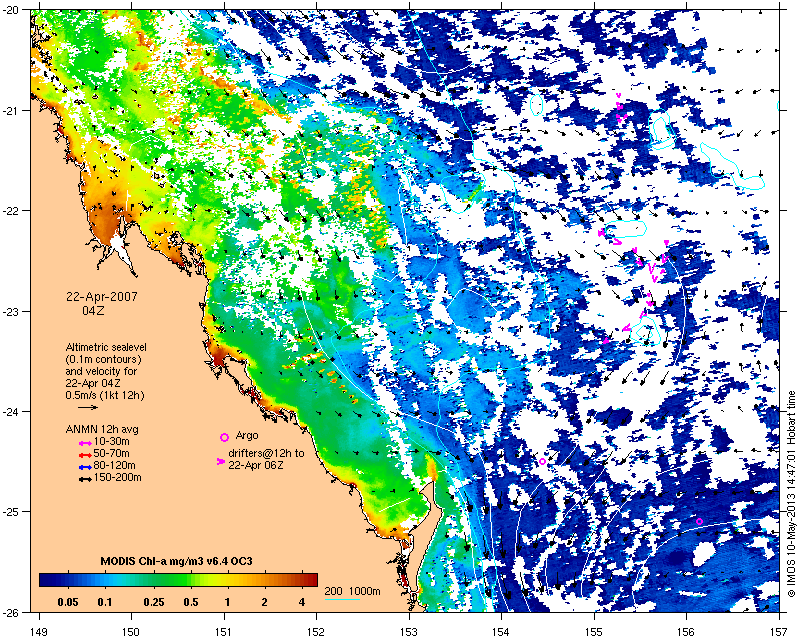
Task: Click the cyan line under 200 1000m
Action: point(342,599)
